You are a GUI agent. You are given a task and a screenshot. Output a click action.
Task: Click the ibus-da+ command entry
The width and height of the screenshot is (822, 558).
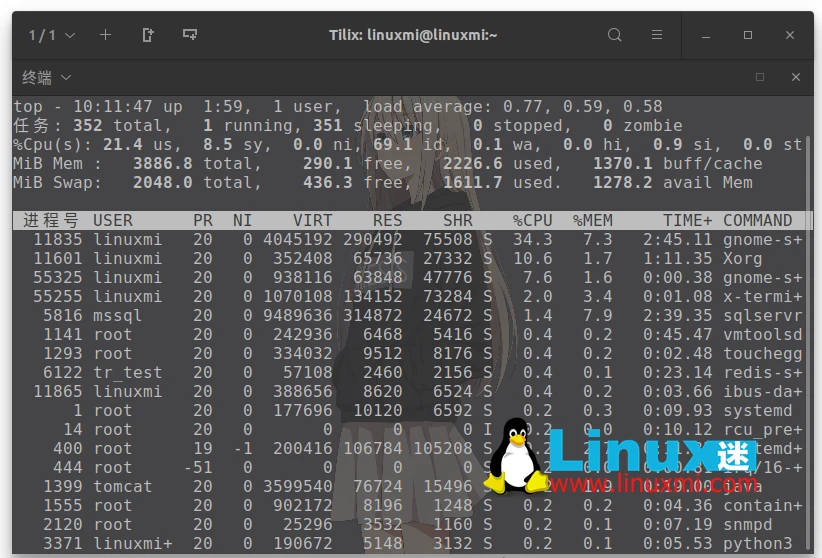click(x=763, y=392)
